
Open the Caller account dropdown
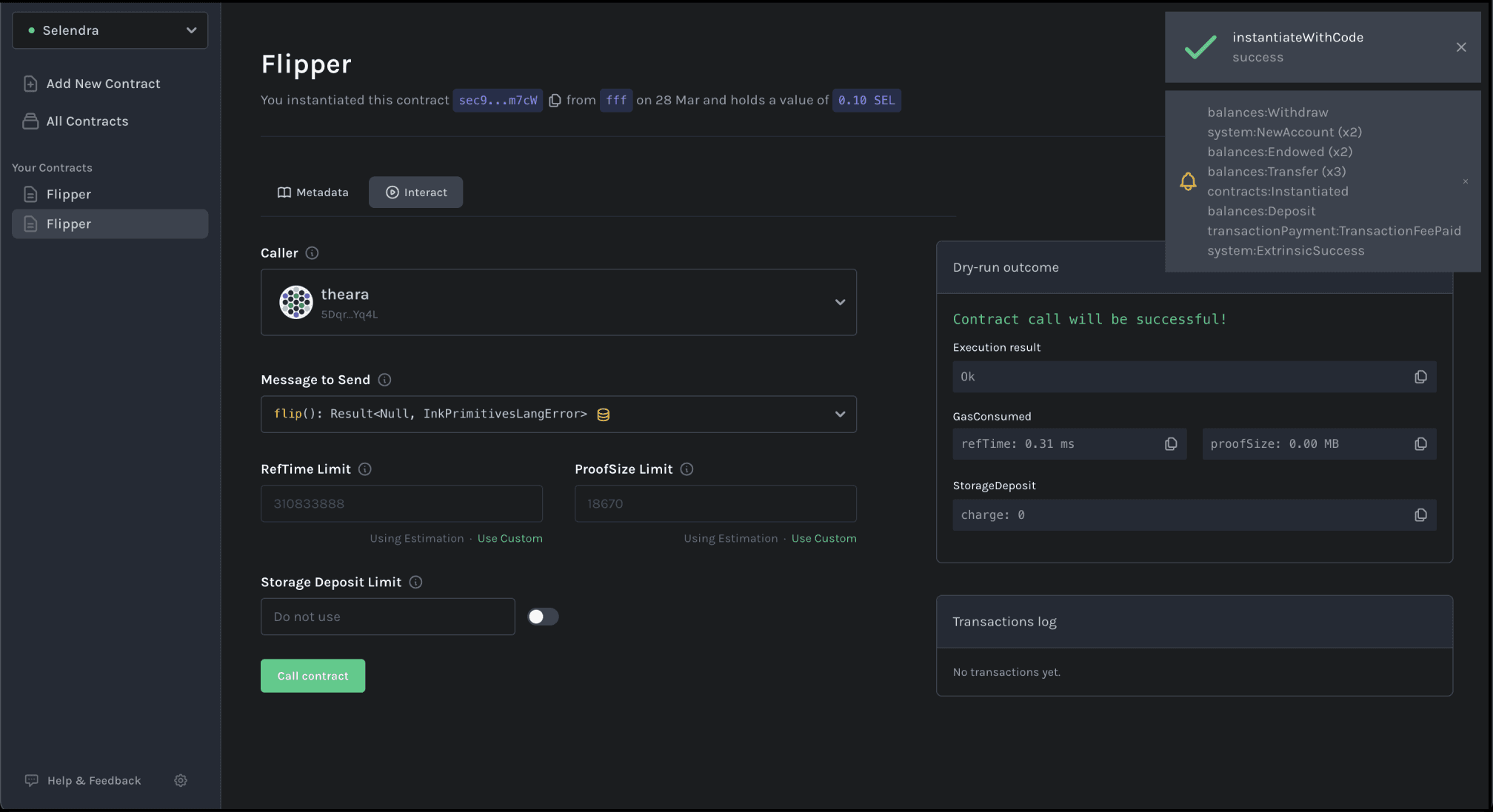(558, 302)
